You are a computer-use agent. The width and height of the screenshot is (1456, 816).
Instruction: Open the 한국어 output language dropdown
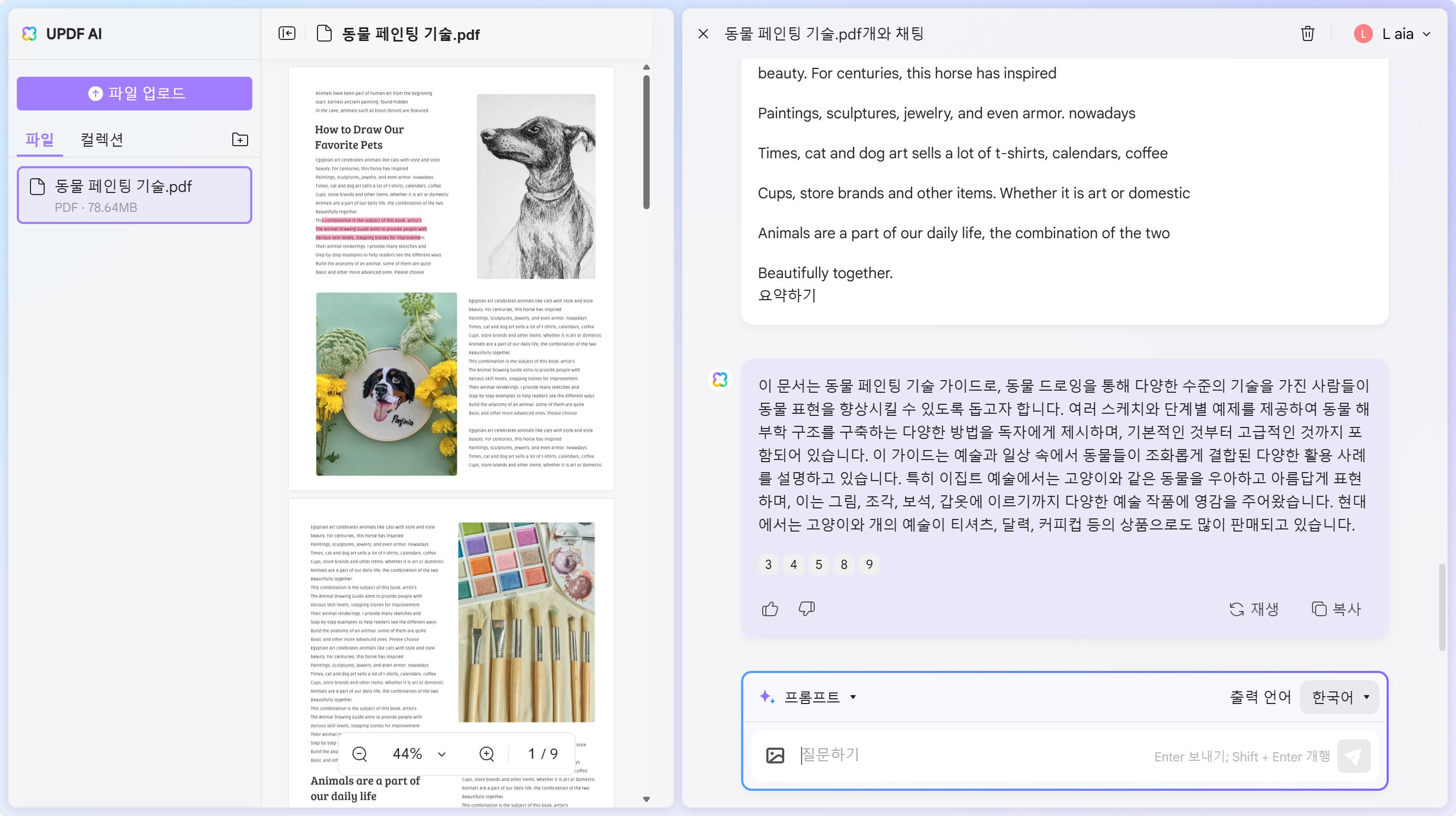pos(1339,697)
